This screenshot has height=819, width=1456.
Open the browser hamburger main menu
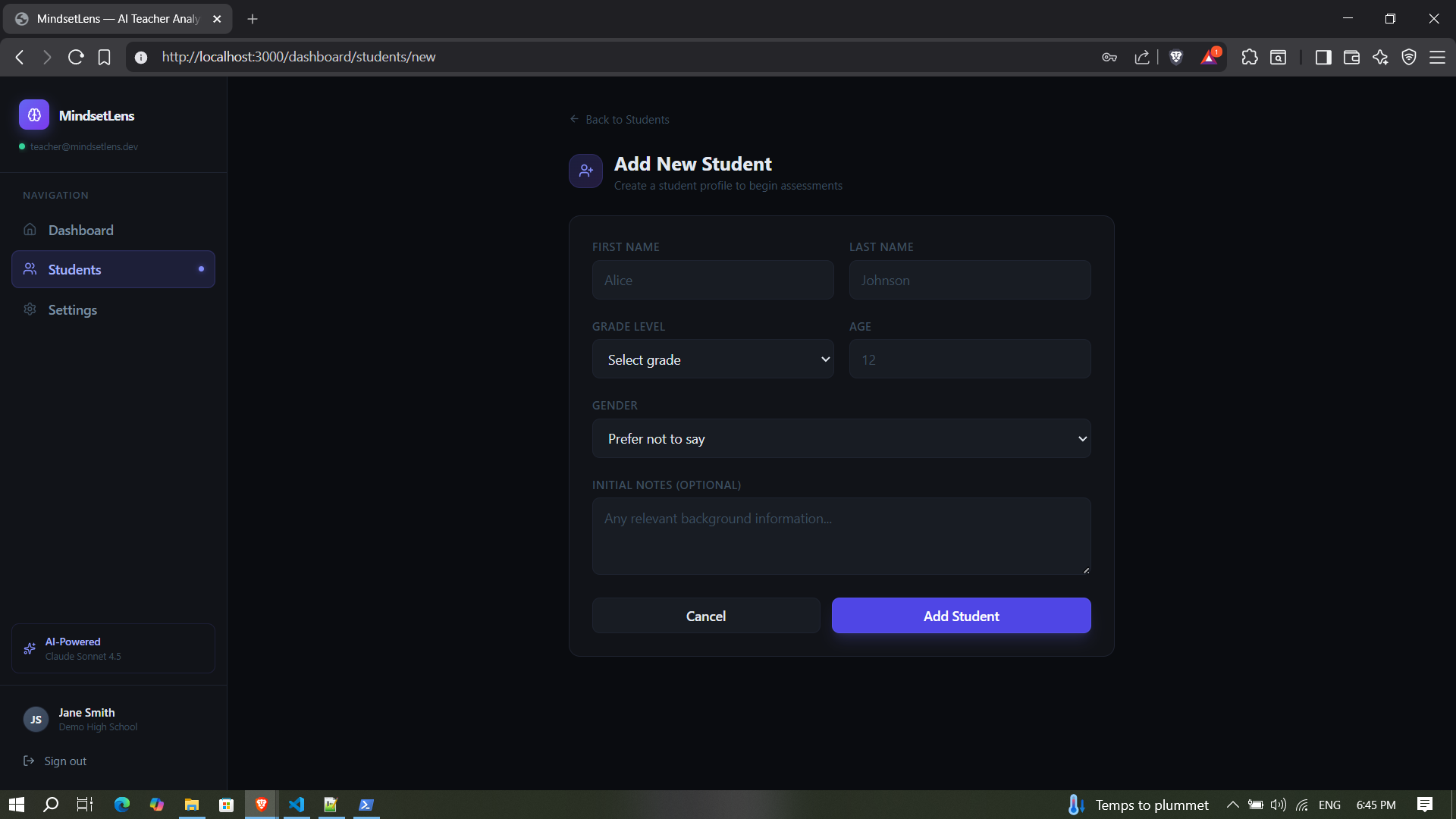tap(1437, 57)
